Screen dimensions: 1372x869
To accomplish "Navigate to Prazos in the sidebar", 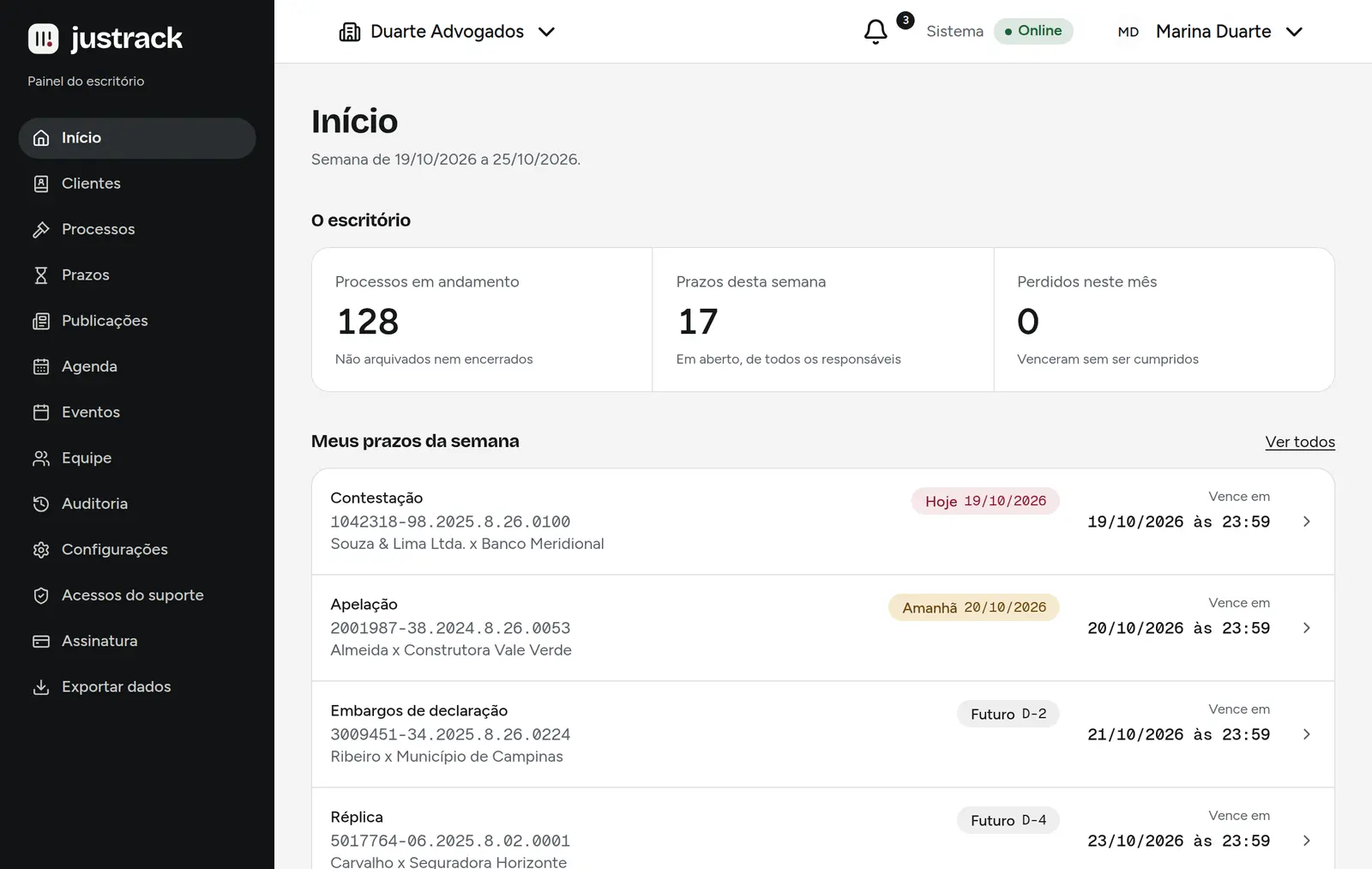I will (137, 275).
